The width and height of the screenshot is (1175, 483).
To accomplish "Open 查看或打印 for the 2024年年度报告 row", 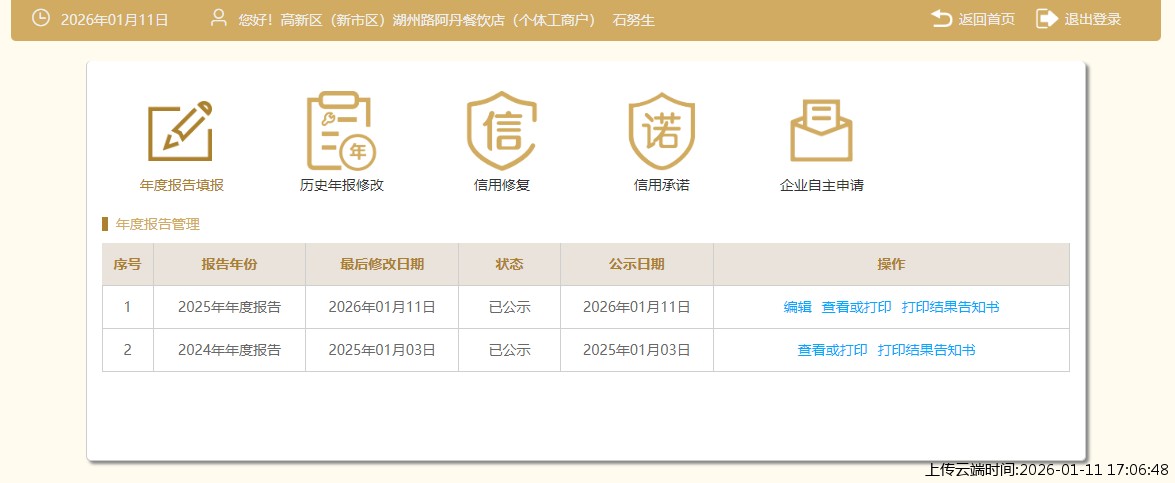I will click(x=832, y=350).
